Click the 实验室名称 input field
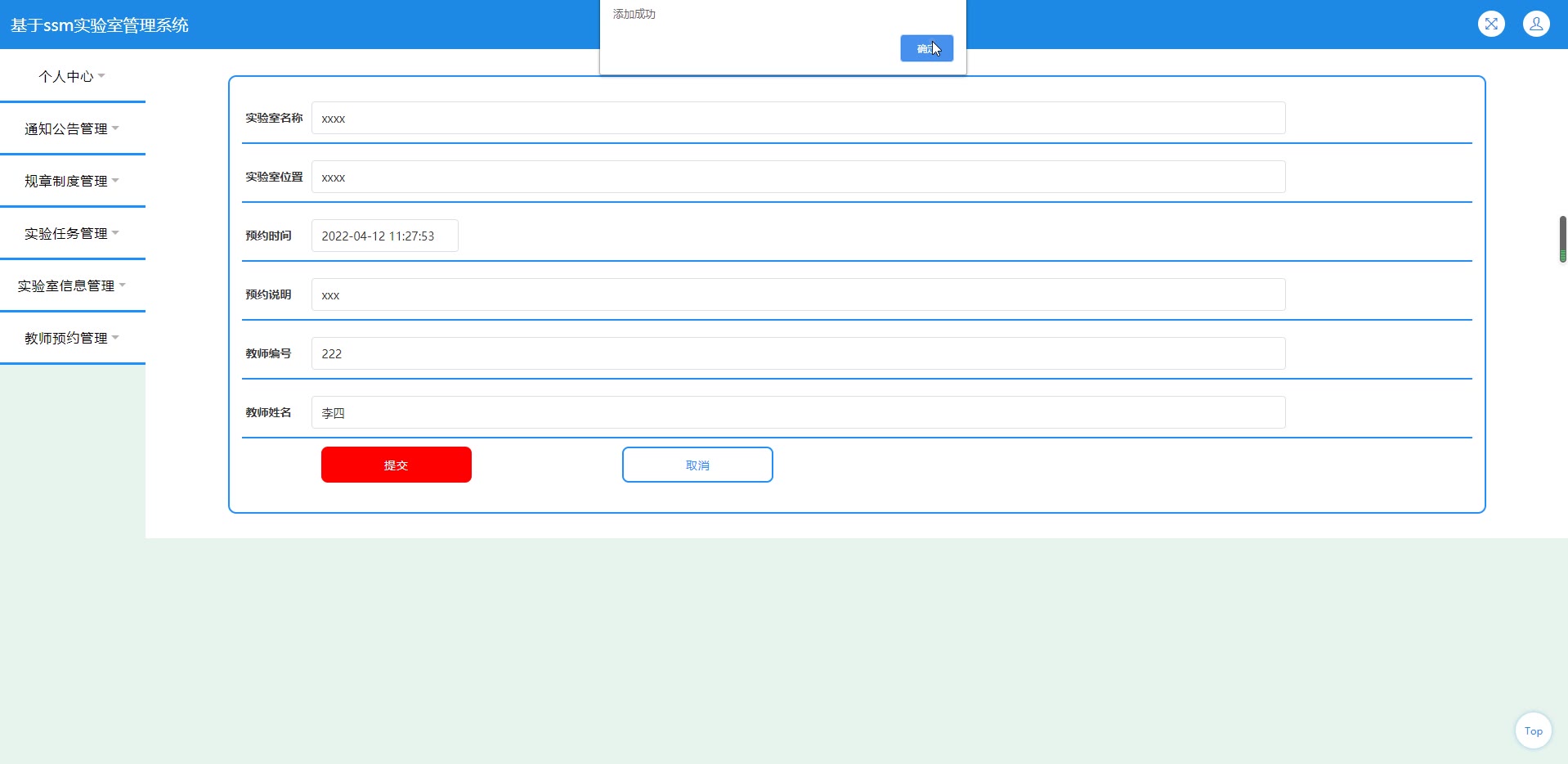 (798, 118)
